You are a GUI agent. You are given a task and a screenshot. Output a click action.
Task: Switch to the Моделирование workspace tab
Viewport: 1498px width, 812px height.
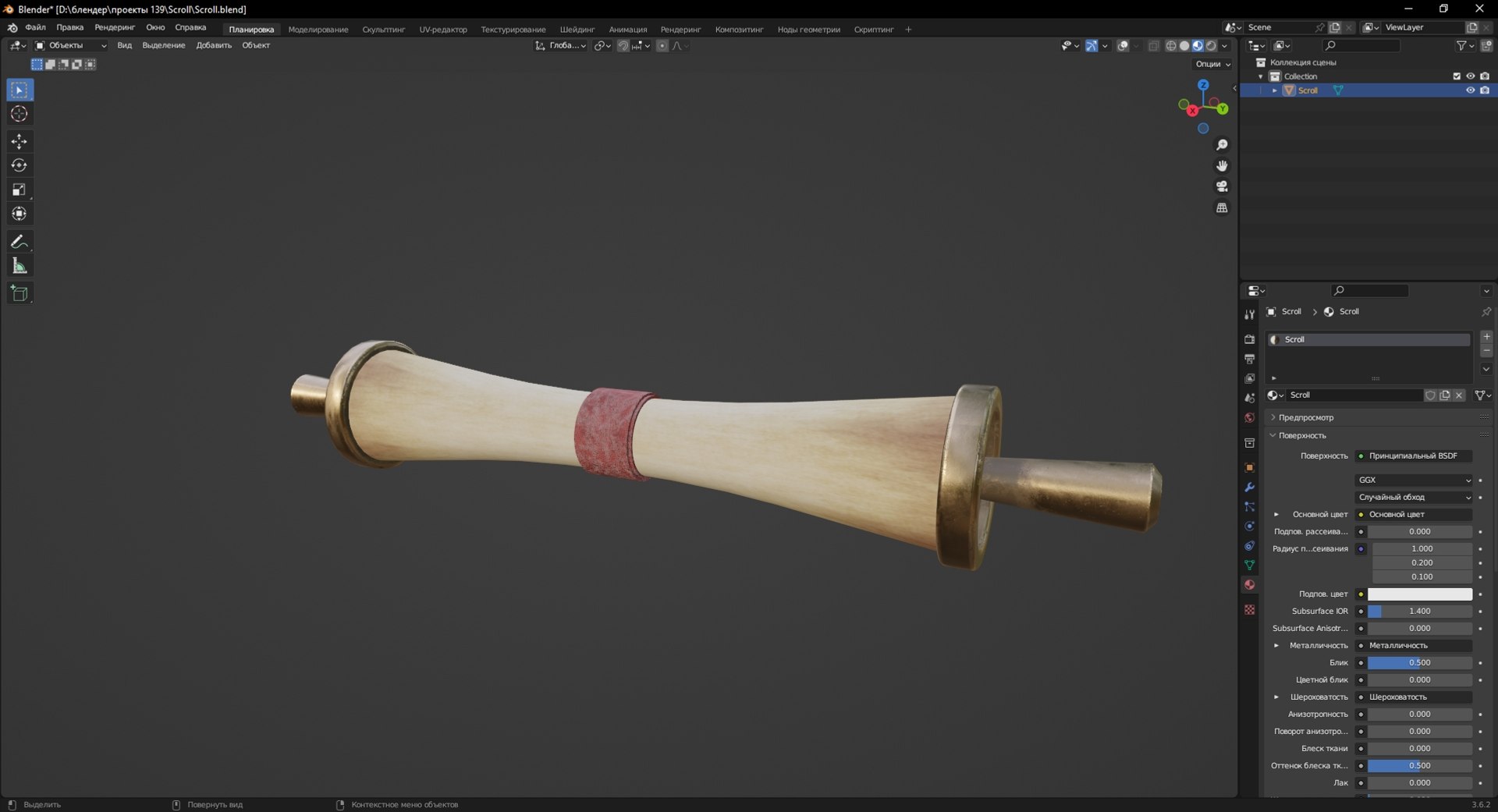(x=318, y=30)
